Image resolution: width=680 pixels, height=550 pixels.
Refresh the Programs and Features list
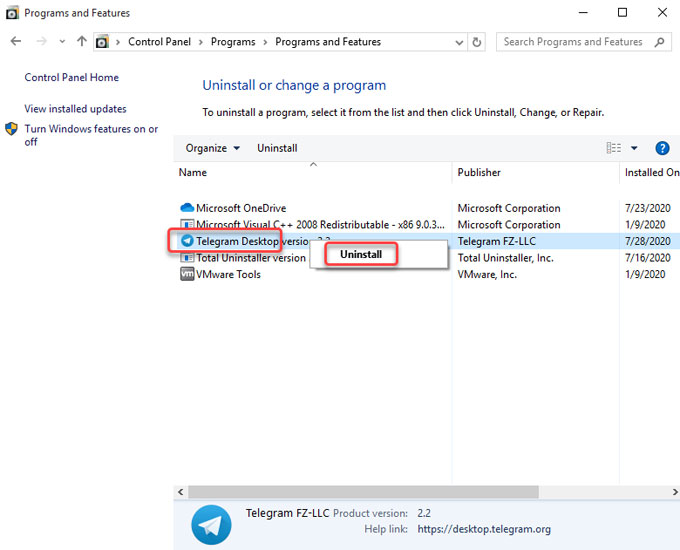(x=477, y=42)
